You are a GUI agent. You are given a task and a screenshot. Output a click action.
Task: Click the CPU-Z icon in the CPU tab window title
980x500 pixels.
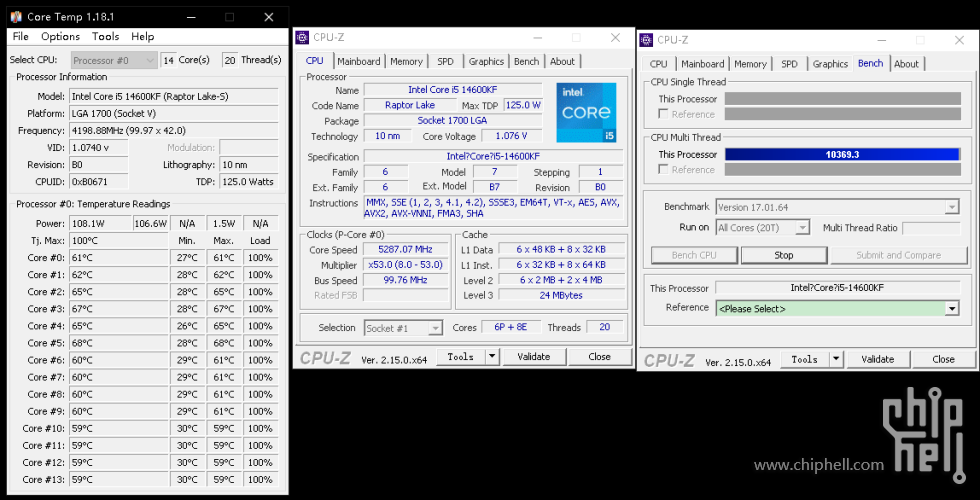[x=302, y=38]
